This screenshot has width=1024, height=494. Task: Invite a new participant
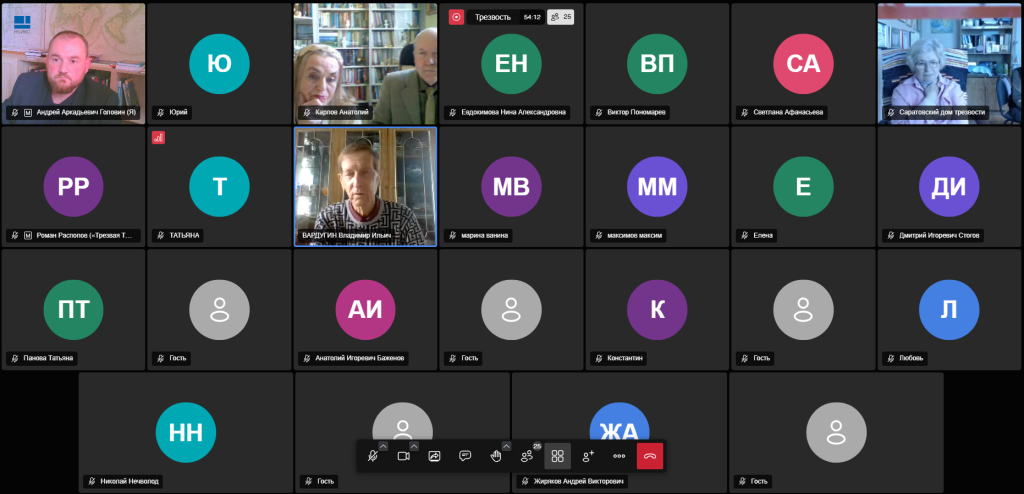(588, 456)
